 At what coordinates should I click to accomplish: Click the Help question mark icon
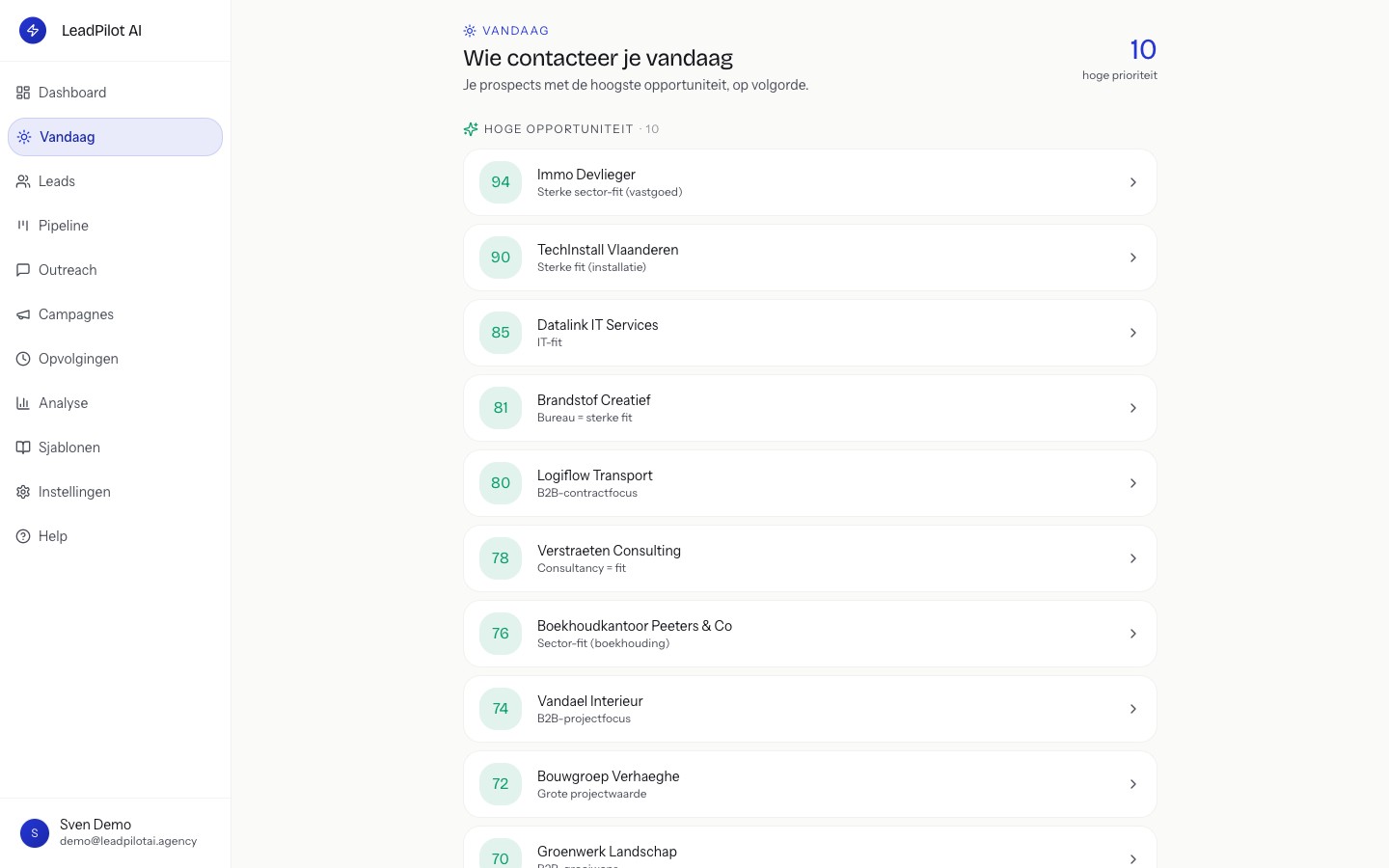coord(23,536)
